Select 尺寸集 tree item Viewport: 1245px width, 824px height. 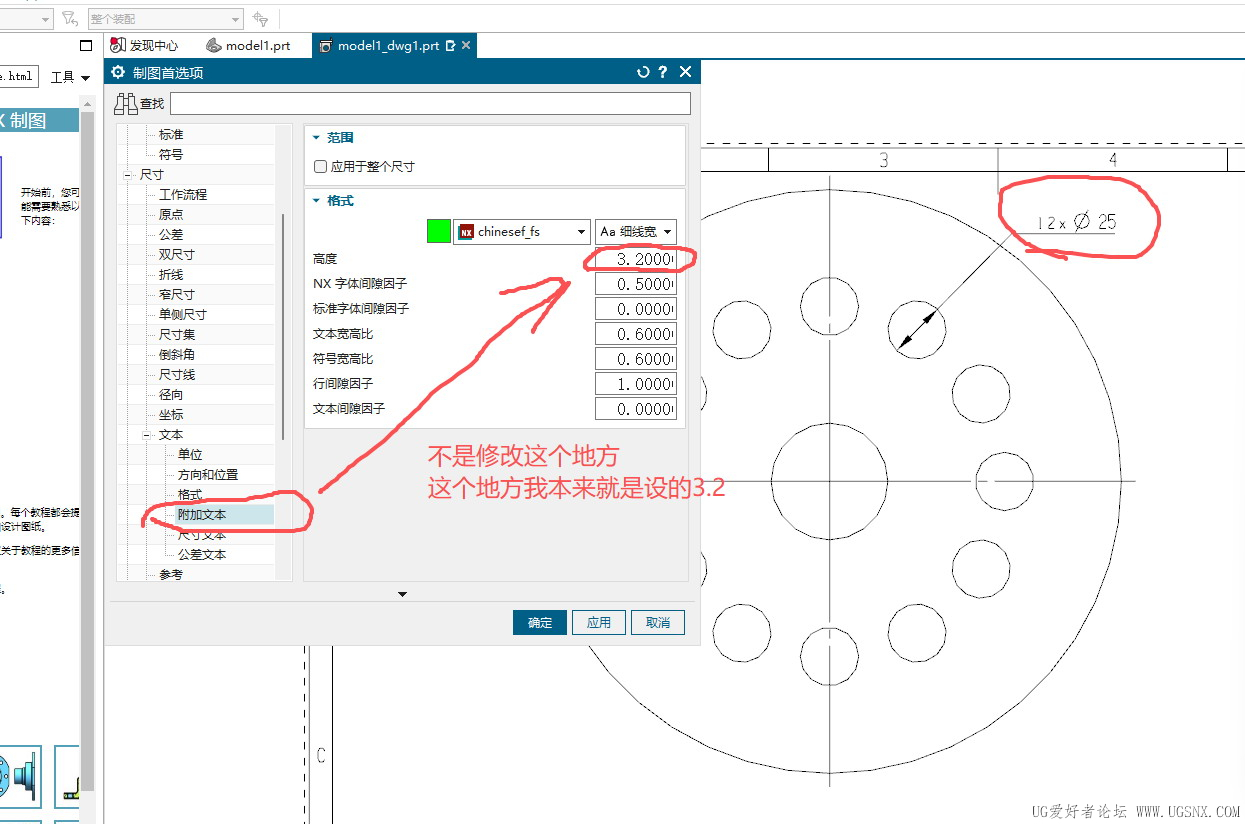click(x=177, y=335)
